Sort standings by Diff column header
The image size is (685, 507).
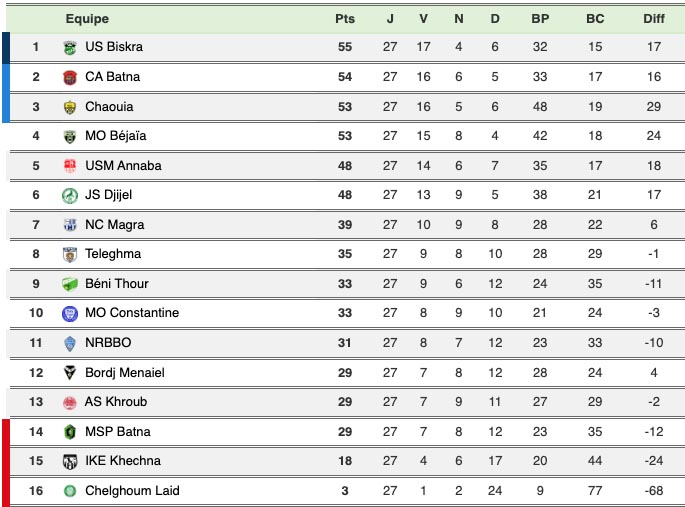coord(654,18)
